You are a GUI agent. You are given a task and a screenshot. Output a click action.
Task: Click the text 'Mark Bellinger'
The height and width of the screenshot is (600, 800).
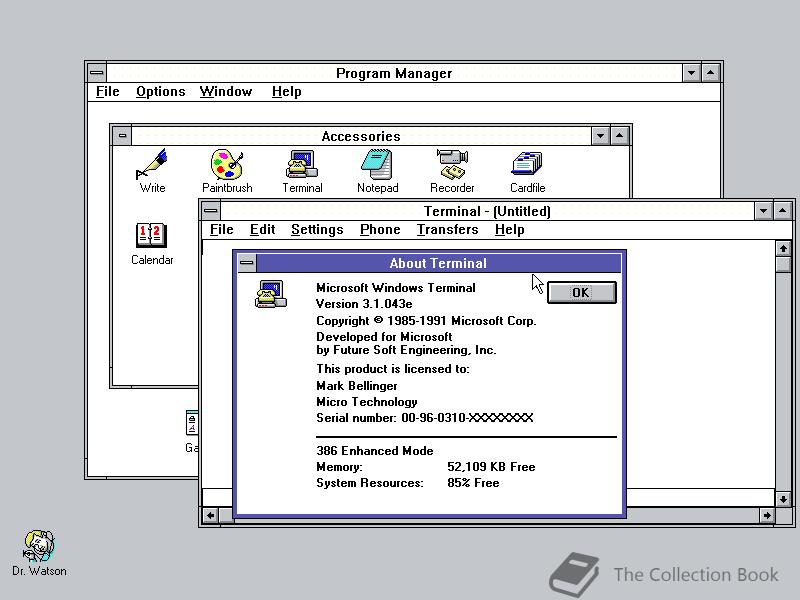(357, 386)
